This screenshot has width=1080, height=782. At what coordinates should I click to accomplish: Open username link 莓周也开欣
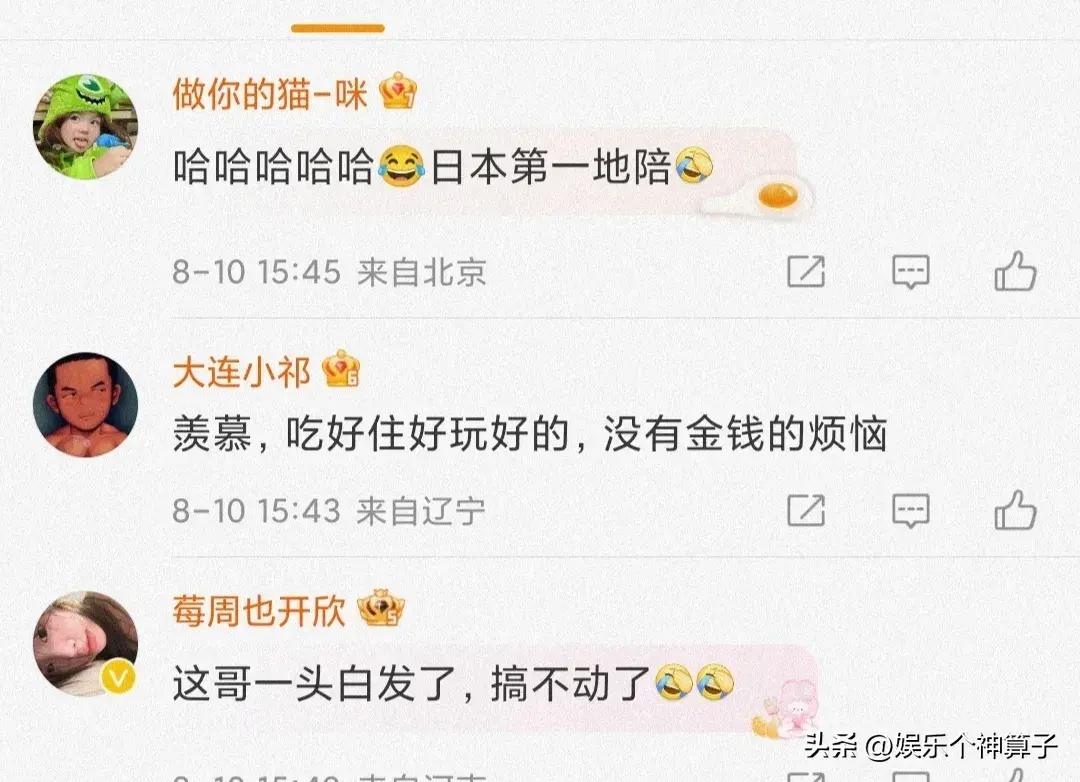(x=258, y=610)
